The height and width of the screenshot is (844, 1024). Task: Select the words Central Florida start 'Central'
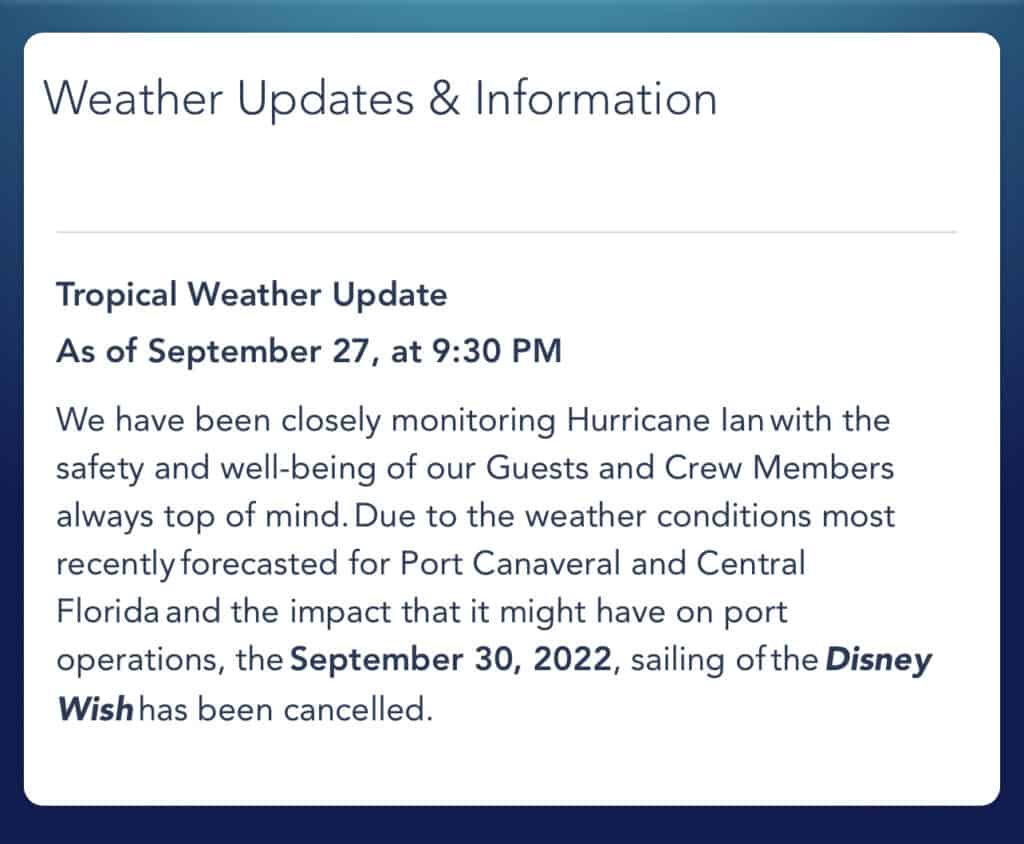tap(750, 563)
